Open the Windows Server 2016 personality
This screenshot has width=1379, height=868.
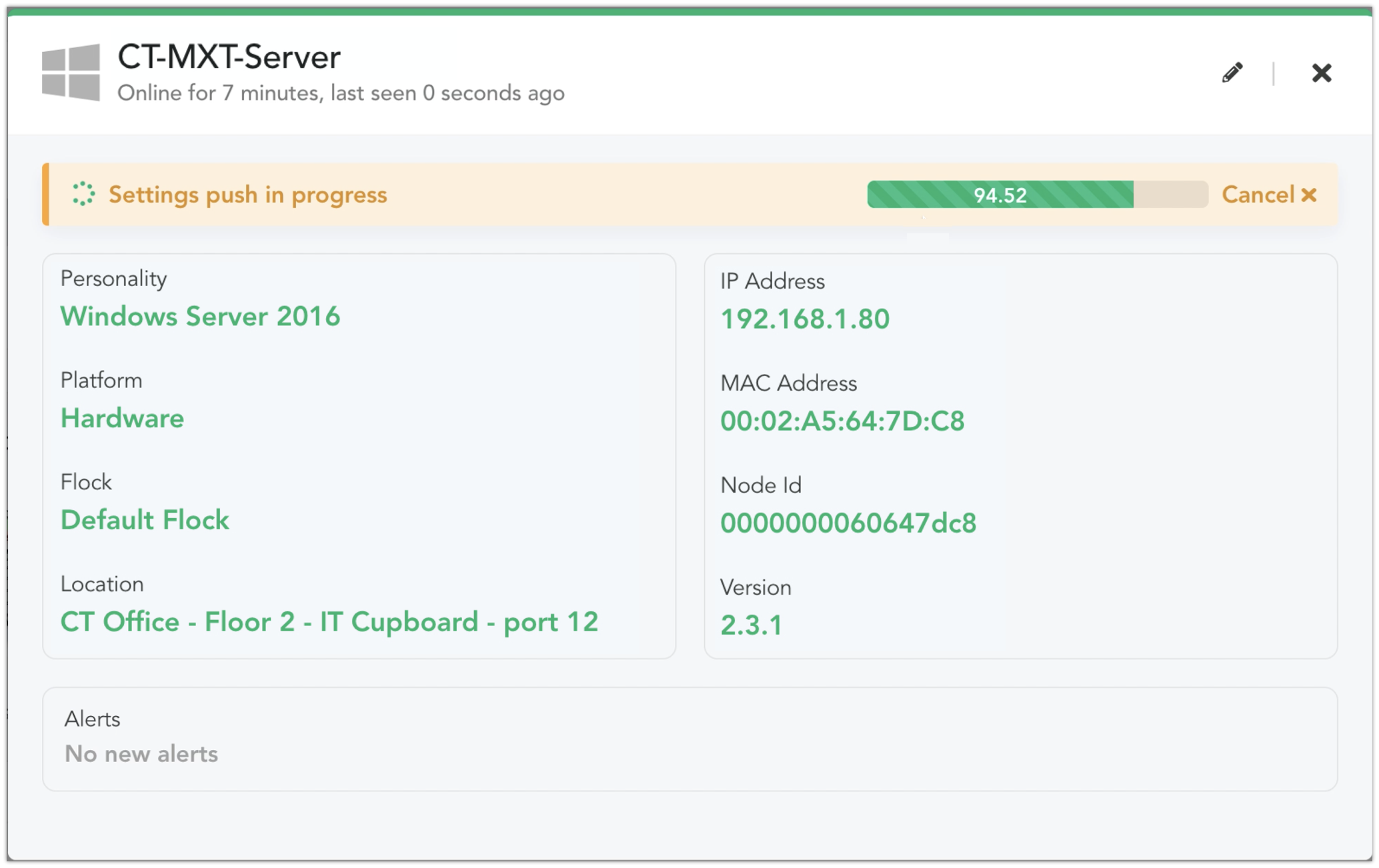200,316
